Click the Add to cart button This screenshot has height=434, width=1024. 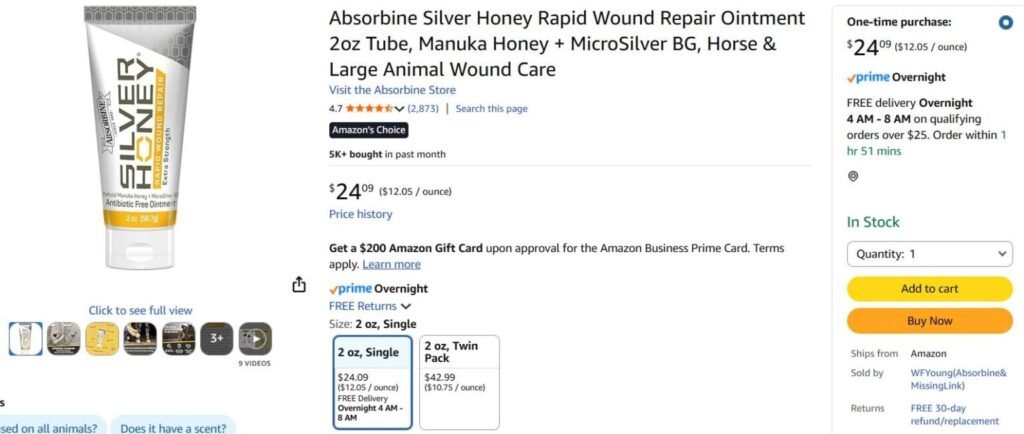(x=929, y=289)
